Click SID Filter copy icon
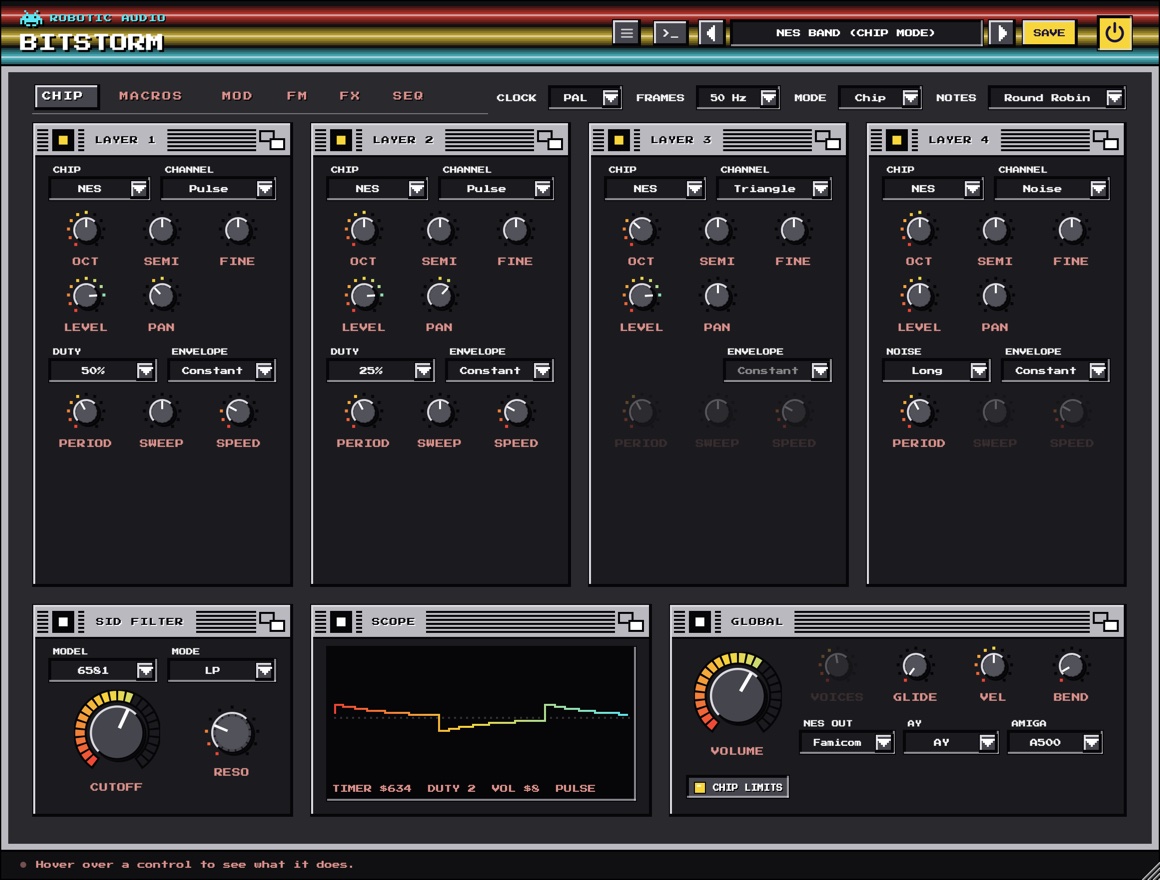The width and height of the screenshot is (1160, 880). click(x=272, y=622)
